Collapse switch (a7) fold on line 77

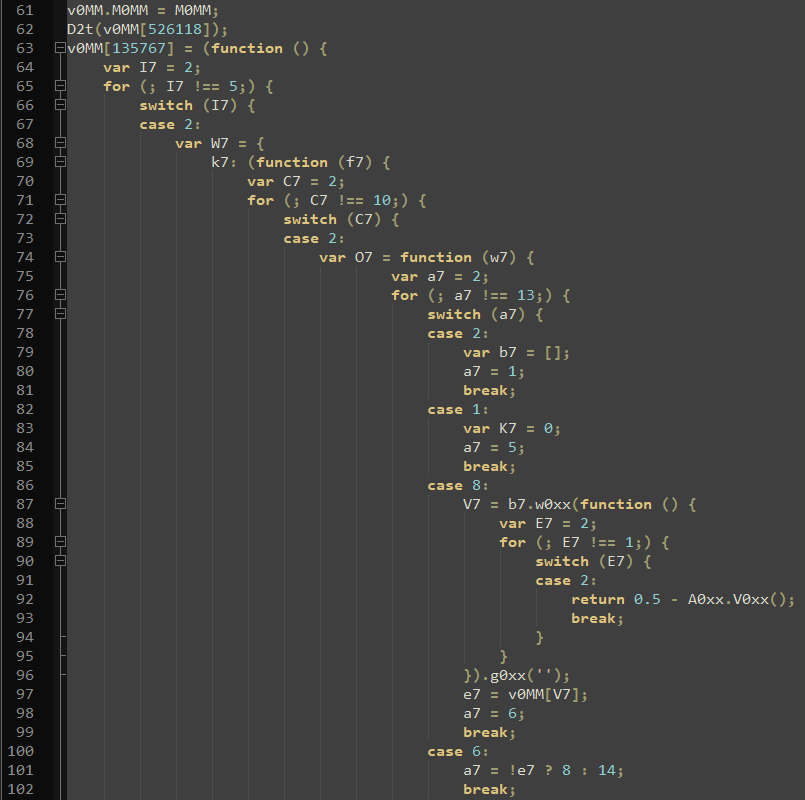tap(60, 314)
